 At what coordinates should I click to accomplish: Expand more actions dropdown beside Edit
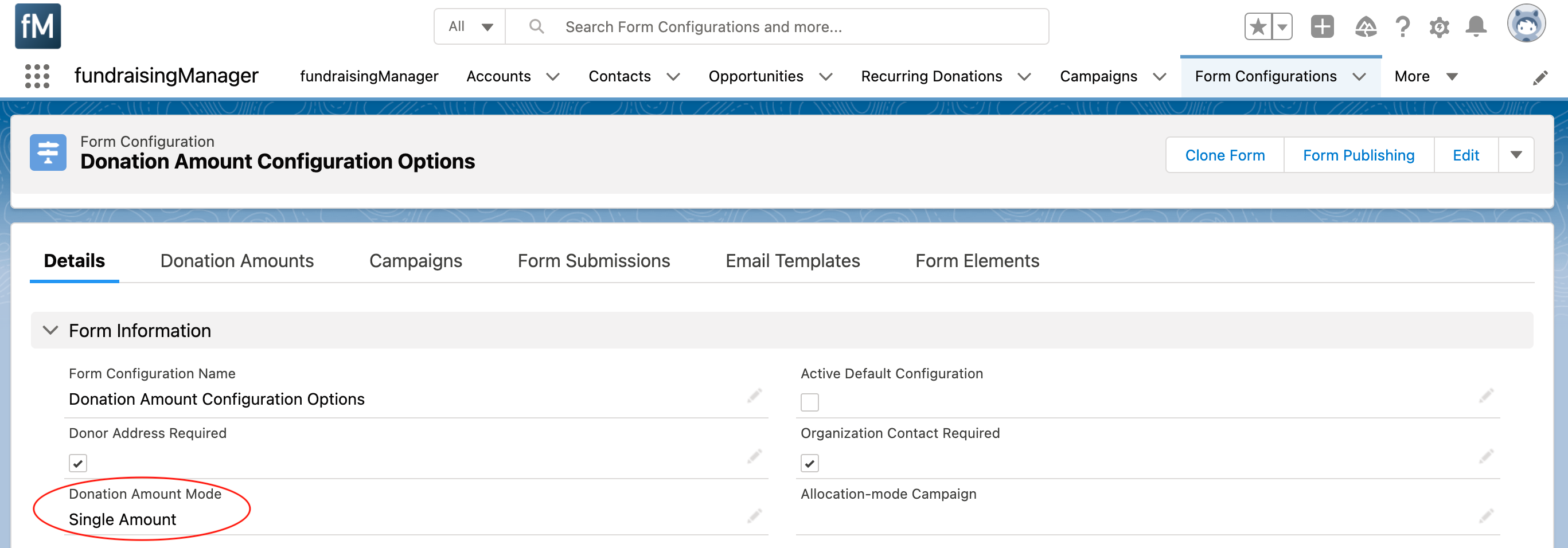1516,155
